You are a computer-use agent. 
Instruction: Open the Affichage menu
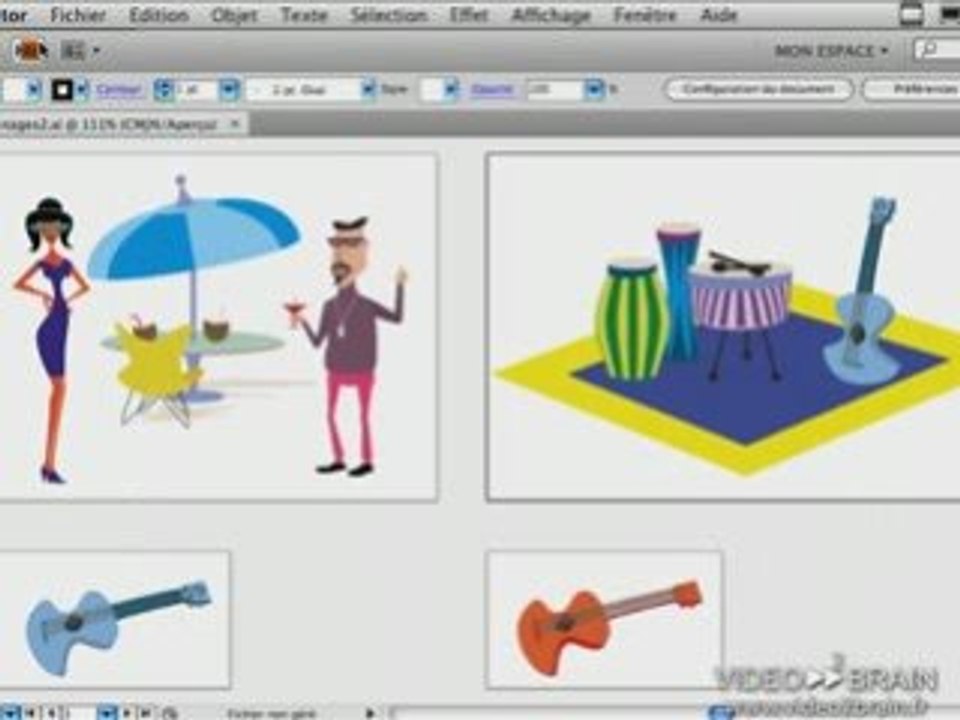pyautogui.click(x=551, y=14)
